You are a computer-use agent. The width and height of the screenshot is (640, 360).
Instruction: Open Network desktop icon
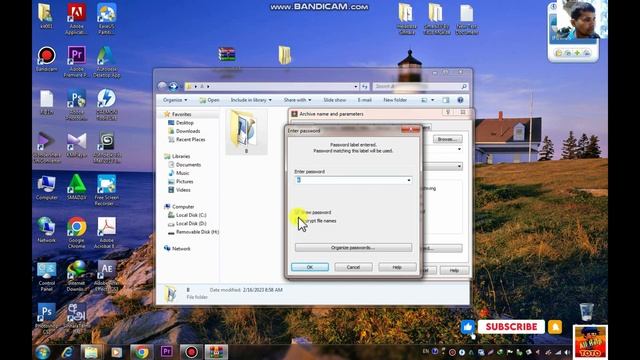pos(47,230)
